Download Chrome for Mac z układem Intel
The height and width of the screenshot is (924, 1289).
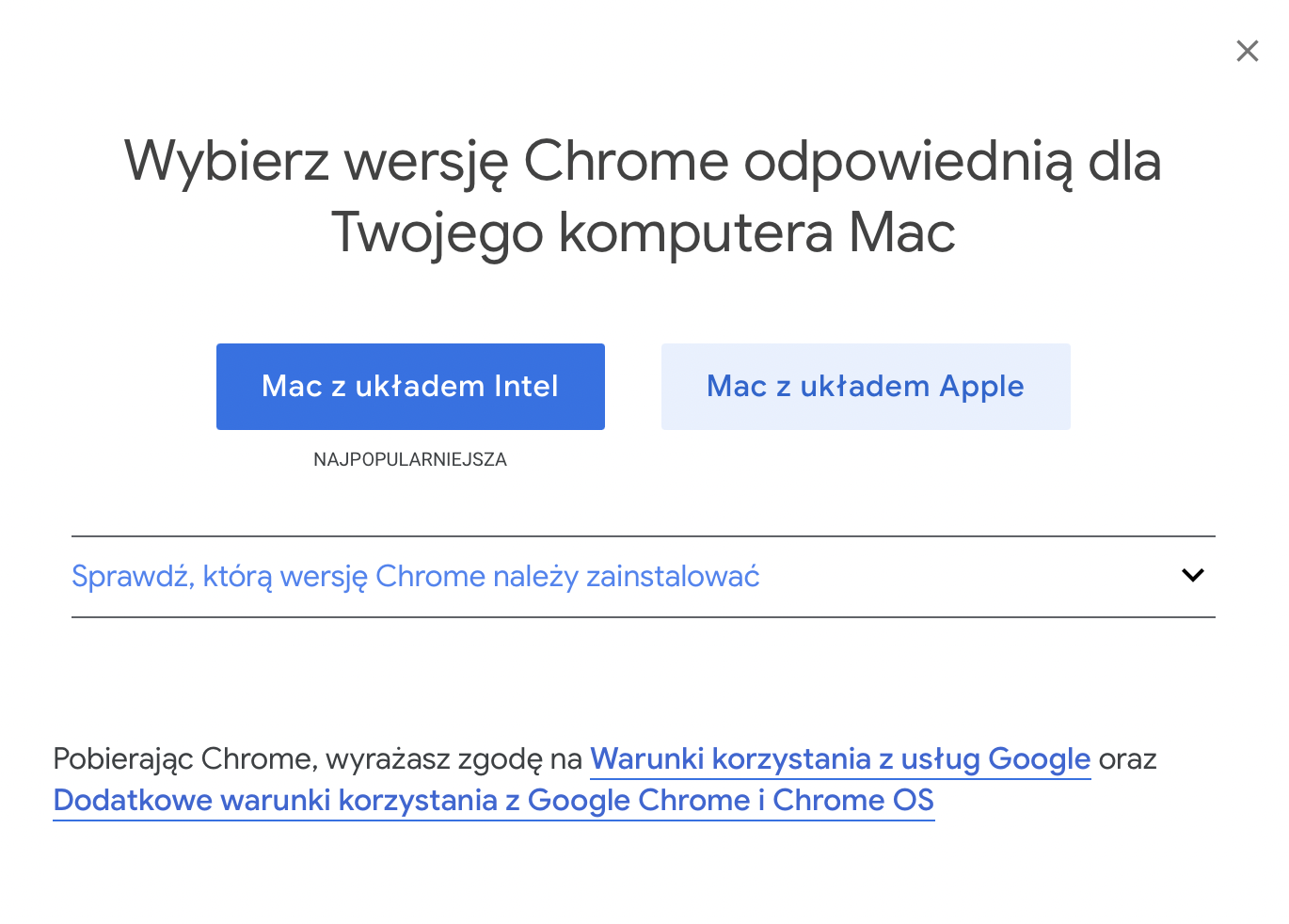click(x=410, y=387)
